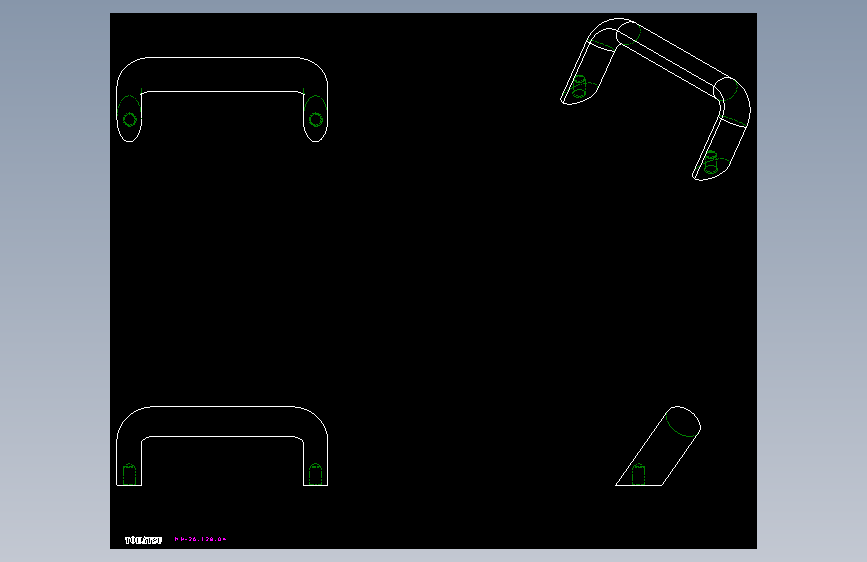Click the front view handle drawing

222,446
